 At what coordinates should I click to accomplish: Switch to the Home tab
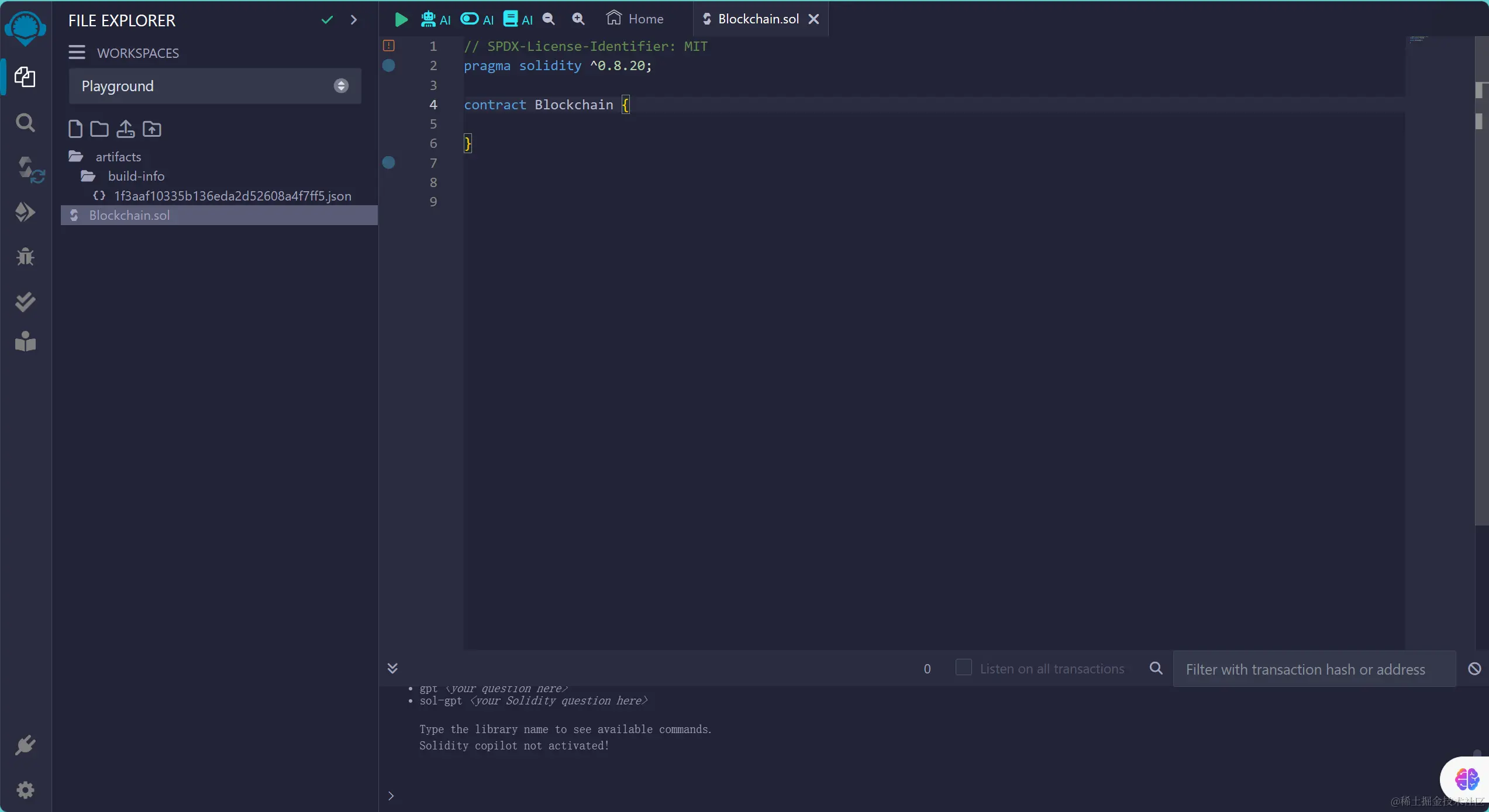(x=635, y=19)
